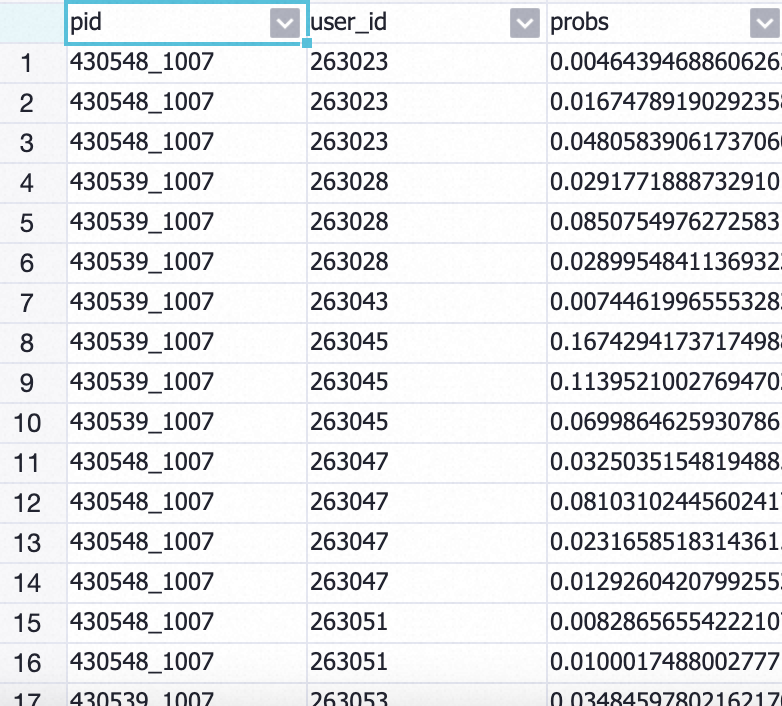This screenshot has width=782, height=706.
Task: Click the cell selection fill handle
Action: pos(307,43)
